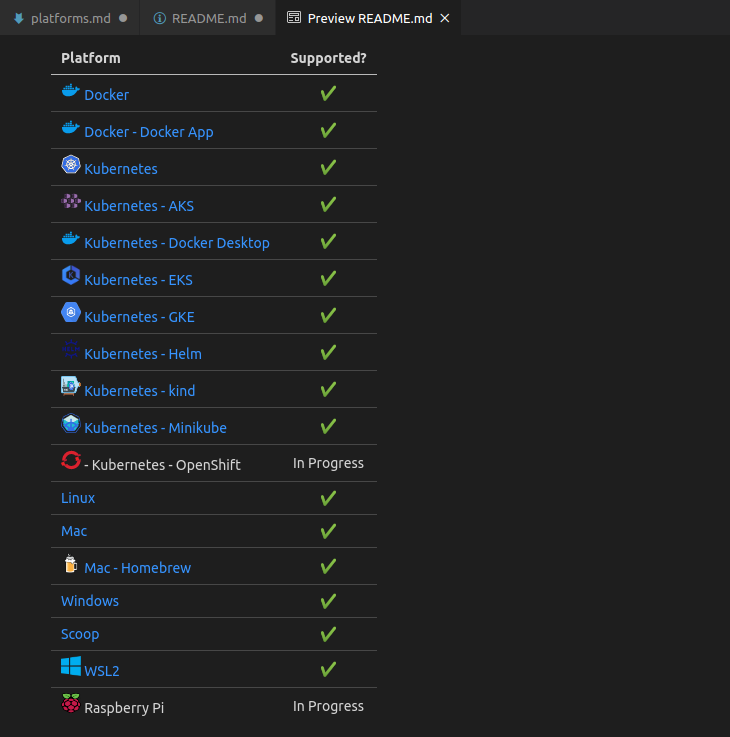The image size is (730, 737).
Task: Switch to the platforms.md tab
Action: (70, 18)
